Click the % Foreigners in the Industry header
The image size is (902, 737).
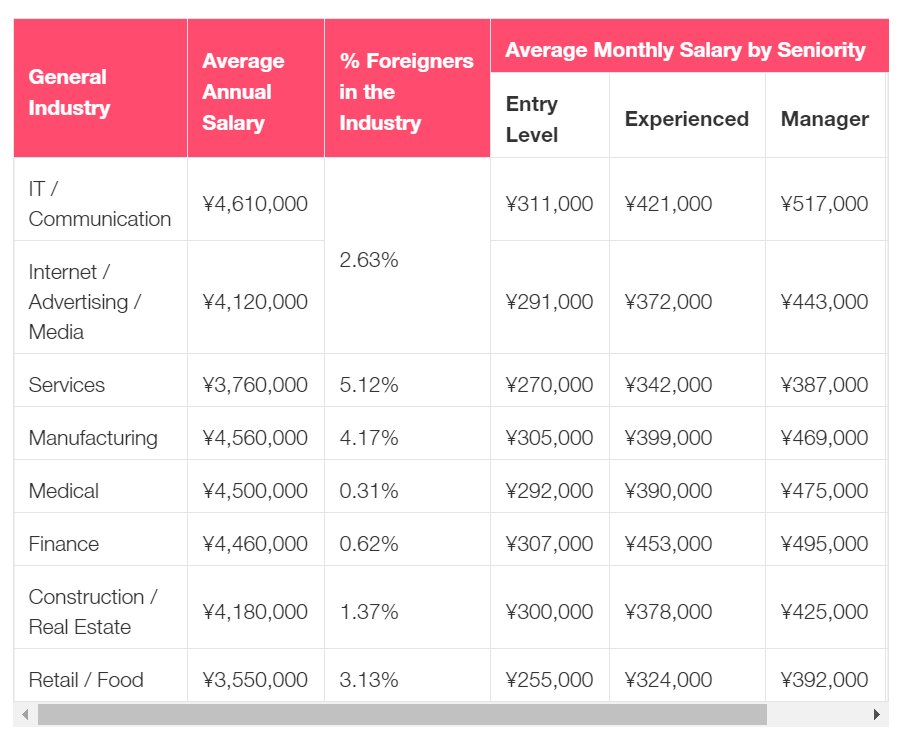pyautogui.click(x=407, y=88)
